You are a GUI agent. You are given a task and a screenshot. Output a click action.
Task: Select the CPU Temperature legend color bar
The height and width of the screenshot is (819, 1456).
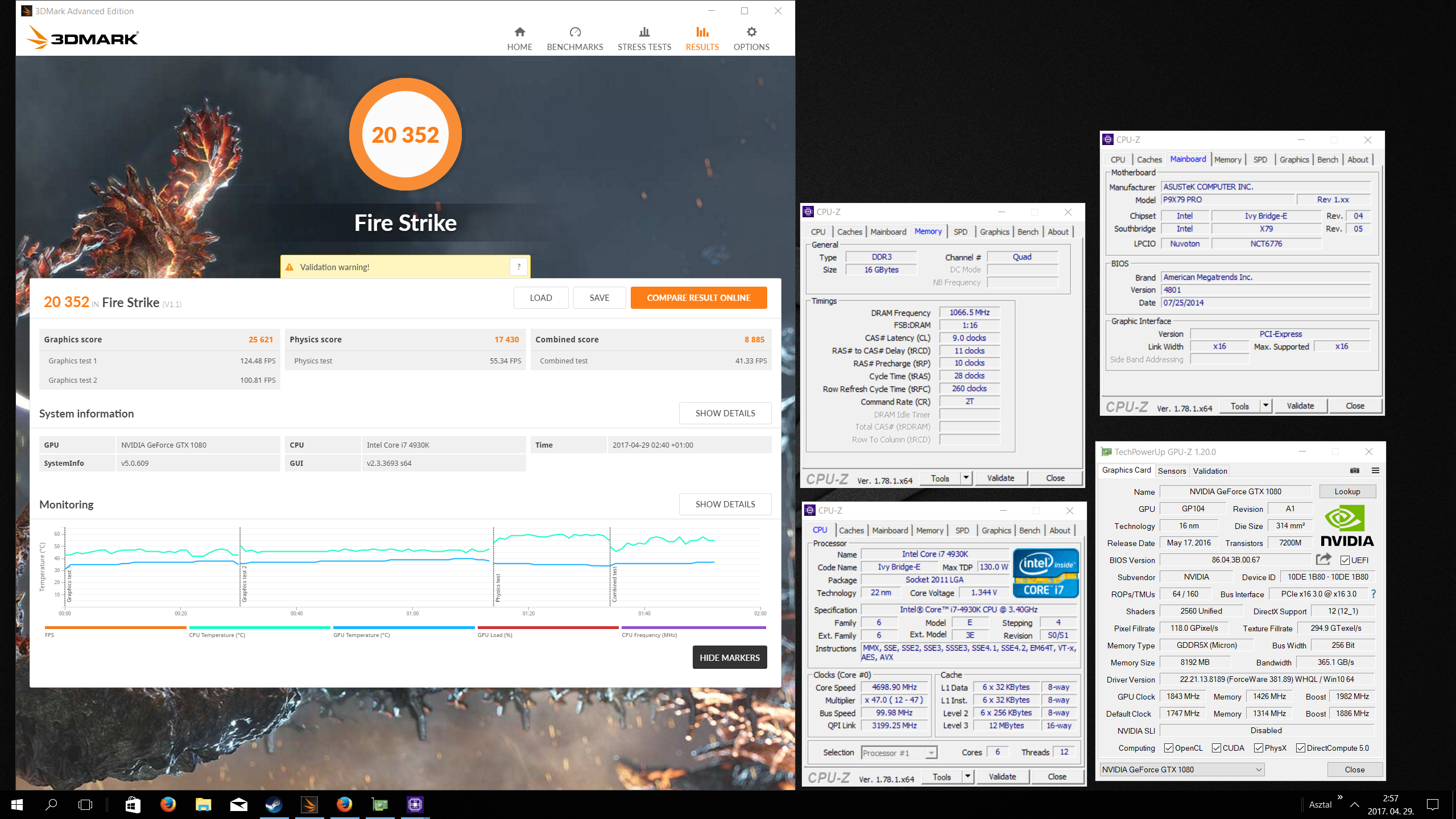tap(259, 628)
